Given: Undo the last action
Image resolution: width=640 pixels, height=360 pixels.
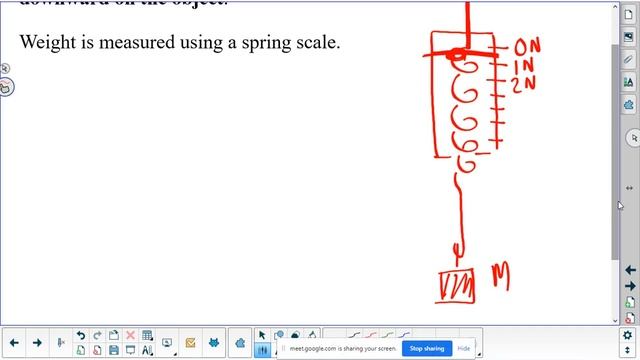Looking at the screenshot, I should pyautogui.click(x=81, y=336).
